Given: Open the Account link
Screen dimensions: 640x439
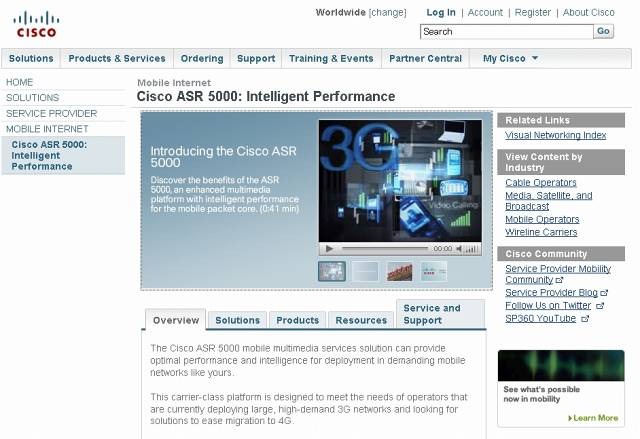Looking at the screenshot, I should pyautogui.click(x=485, y=13).
